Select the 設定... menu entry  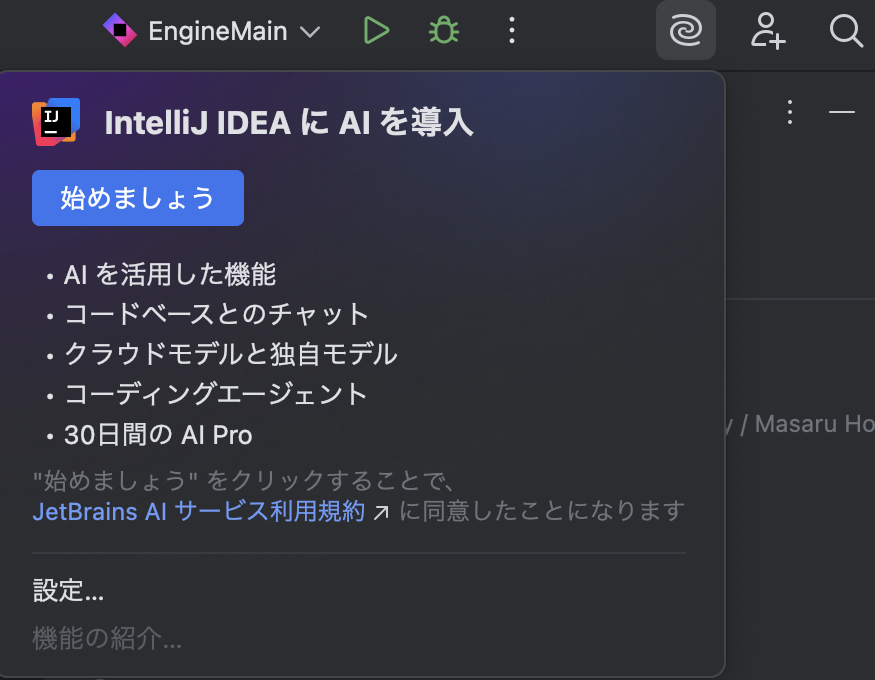pyautogui.click(x=68, y=591)
